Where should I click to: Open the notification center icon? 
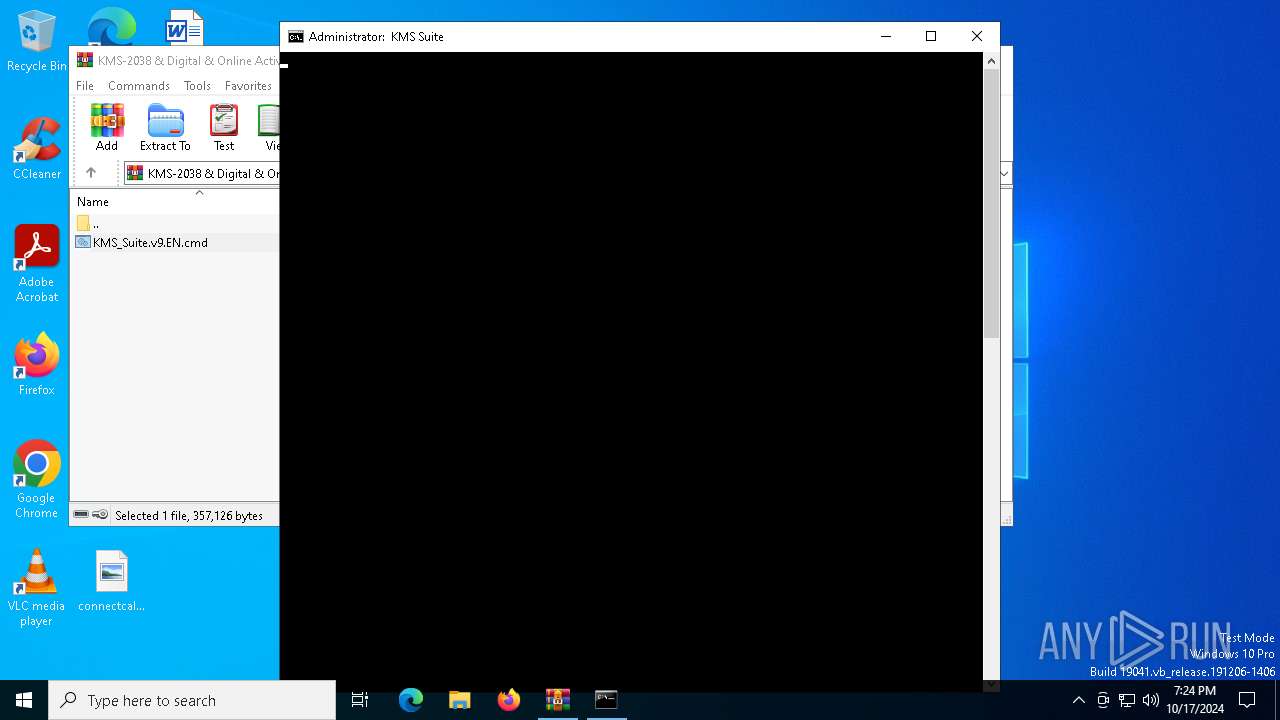[x=1247, y=700]
